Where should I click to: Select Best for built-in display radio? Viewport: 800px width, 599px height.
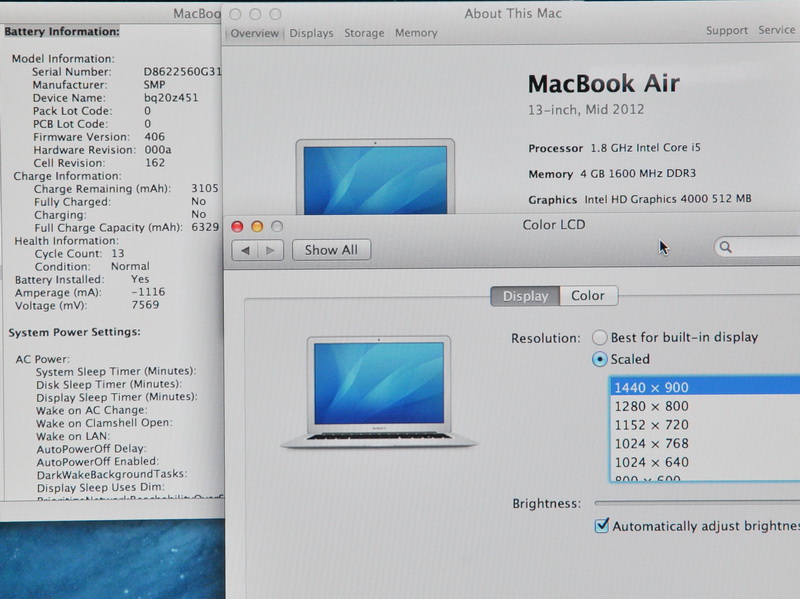pos(599,337)
